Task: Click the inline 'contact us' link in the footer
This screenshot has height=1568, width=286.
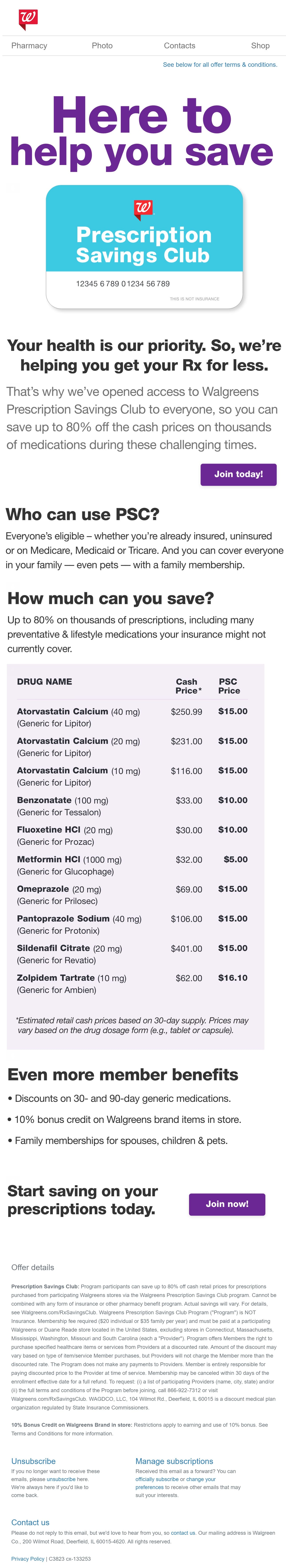Action: click(183, 1533)
